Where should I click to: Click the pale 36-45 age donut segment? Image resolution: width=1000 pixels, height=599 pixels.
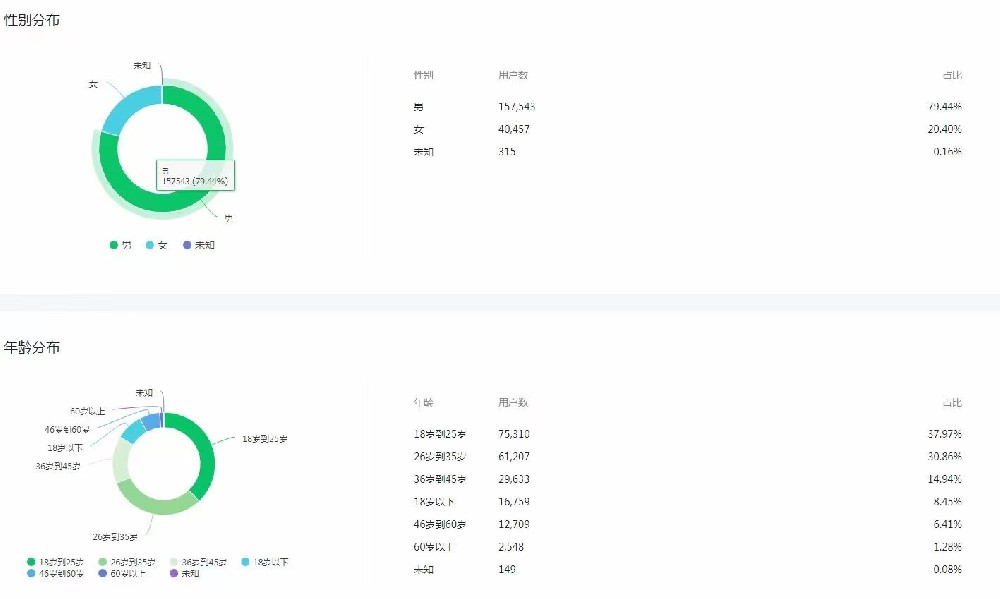click(x=121, y=461)
